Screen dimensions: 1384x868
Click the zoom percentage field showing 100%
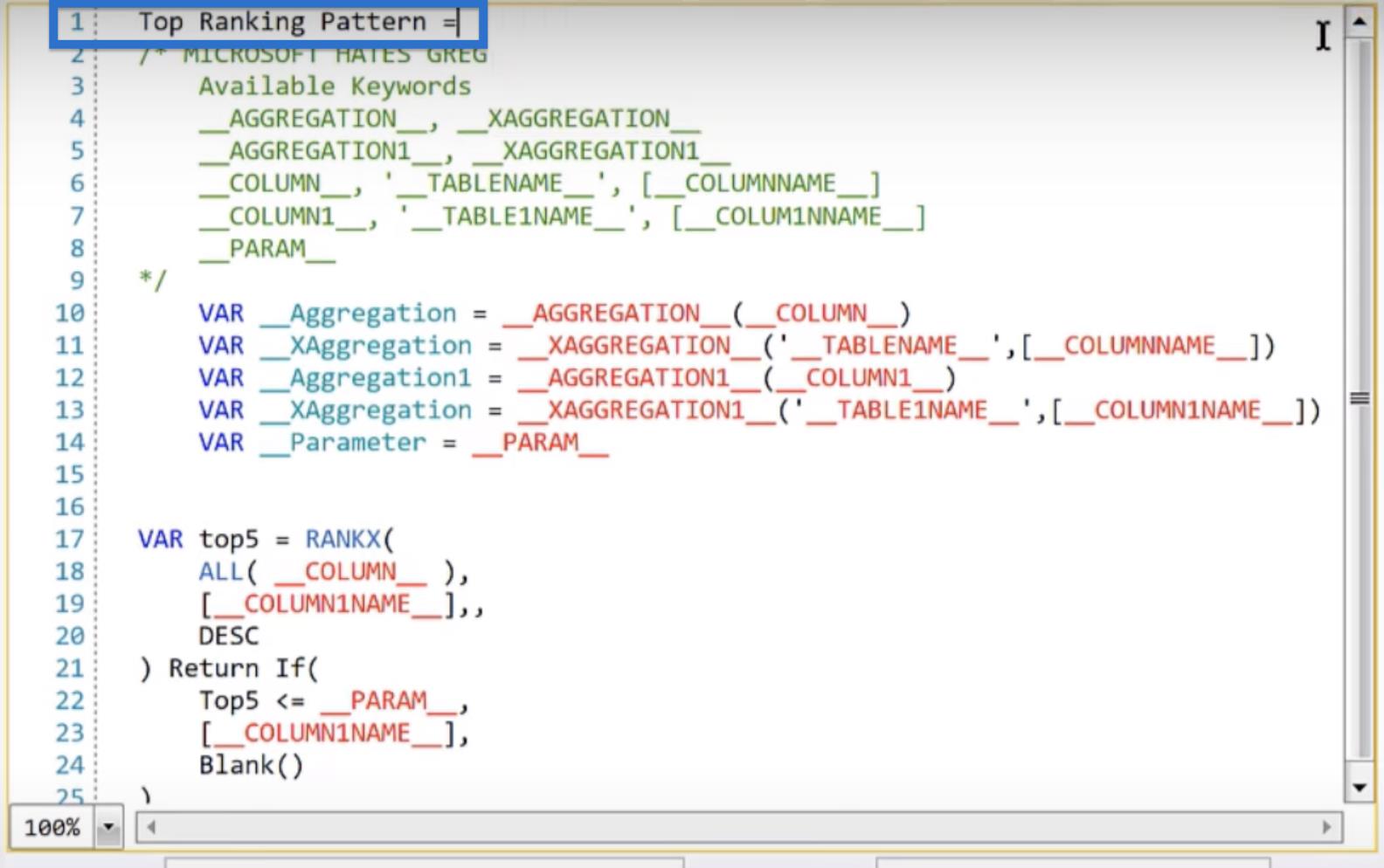click(52, 827)
